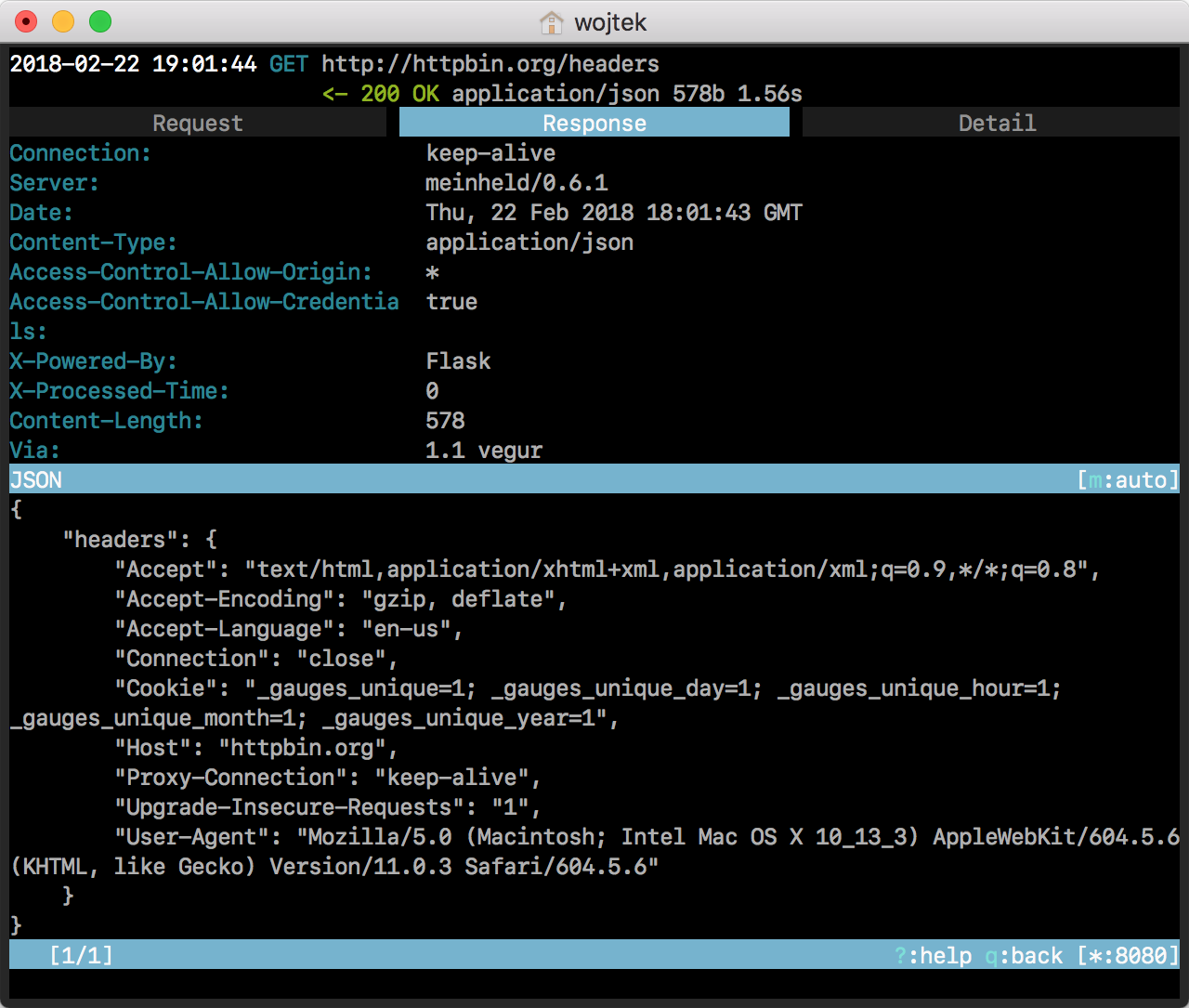Close the wojtek terminal window
The height and width of the screenshot is (1008, 1189).
(26, 21)
